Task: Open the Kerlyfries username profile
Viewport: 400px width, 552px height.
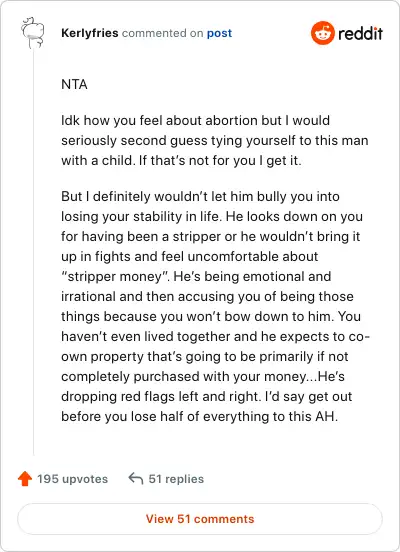Action: coord(90,33)
